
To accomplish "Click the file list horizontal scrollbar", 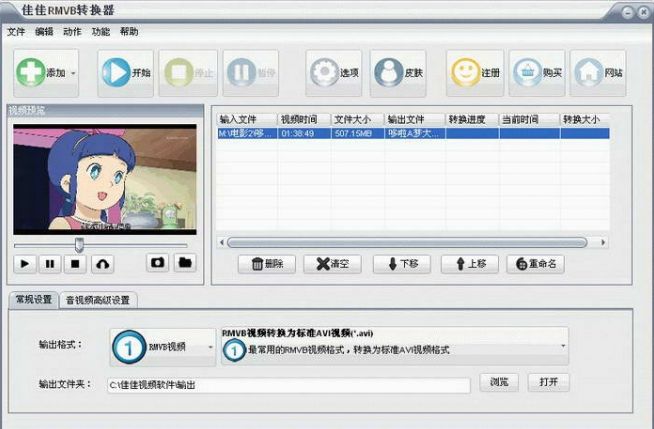I will 407,242.
